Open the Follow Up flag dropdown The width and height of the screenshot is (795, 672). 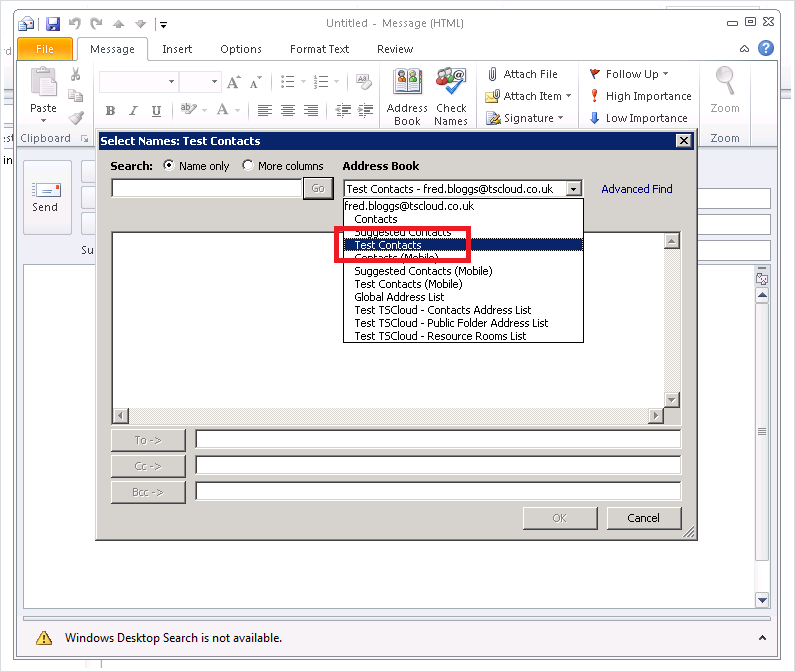coord(629,74)
